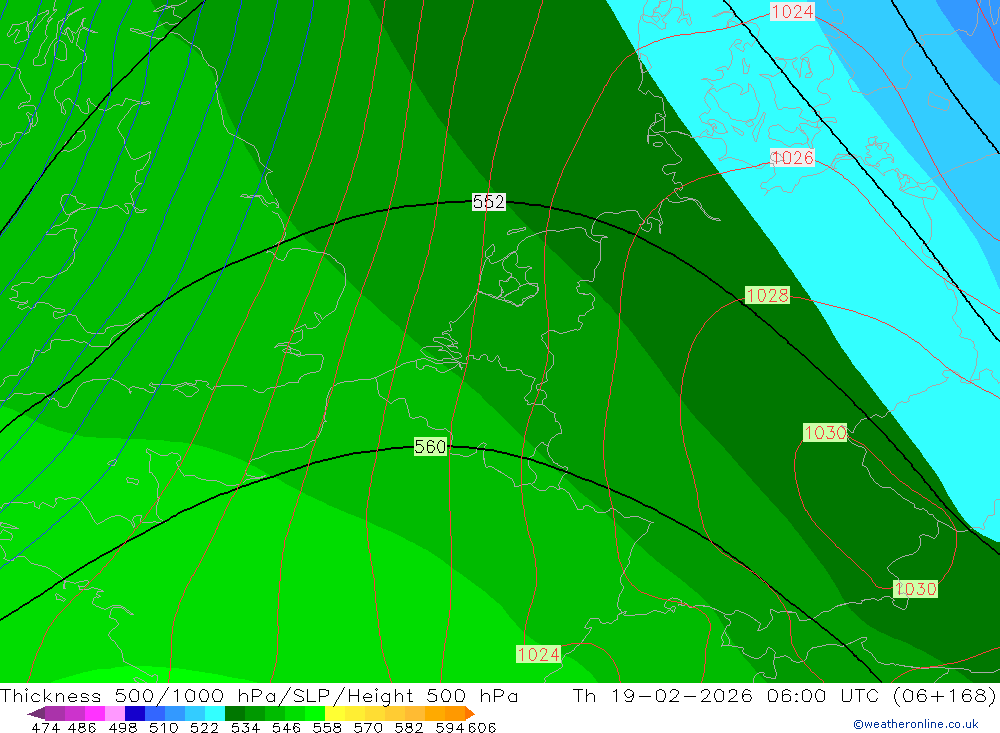Click the forecast offset (06+168) text
Viewport: 1000px width, 733px height.
pyautogui.click(x=944, y=696)
